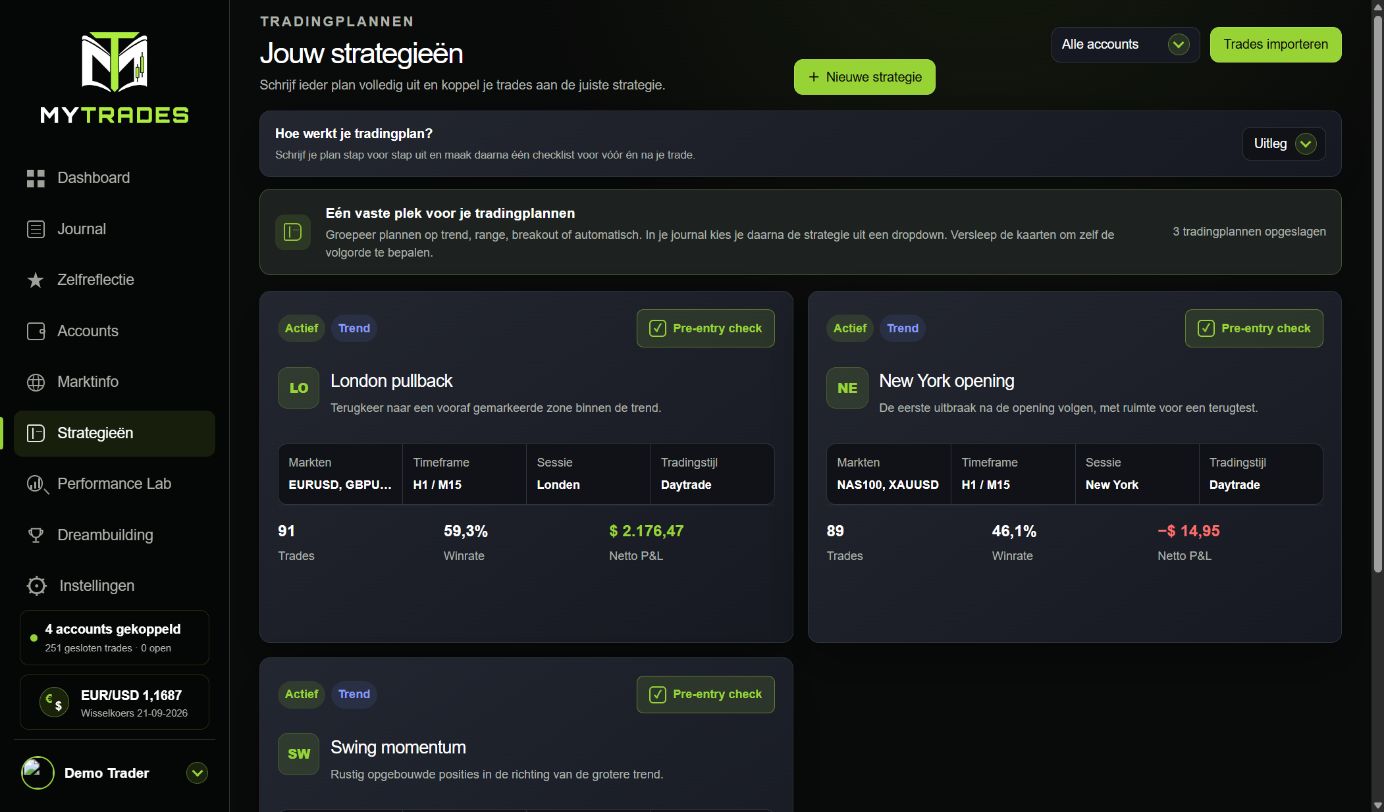The height and width of the screenshot is (812, 1384).
Task: Click the 59,3% winrate value
Action: pos(466,531)
